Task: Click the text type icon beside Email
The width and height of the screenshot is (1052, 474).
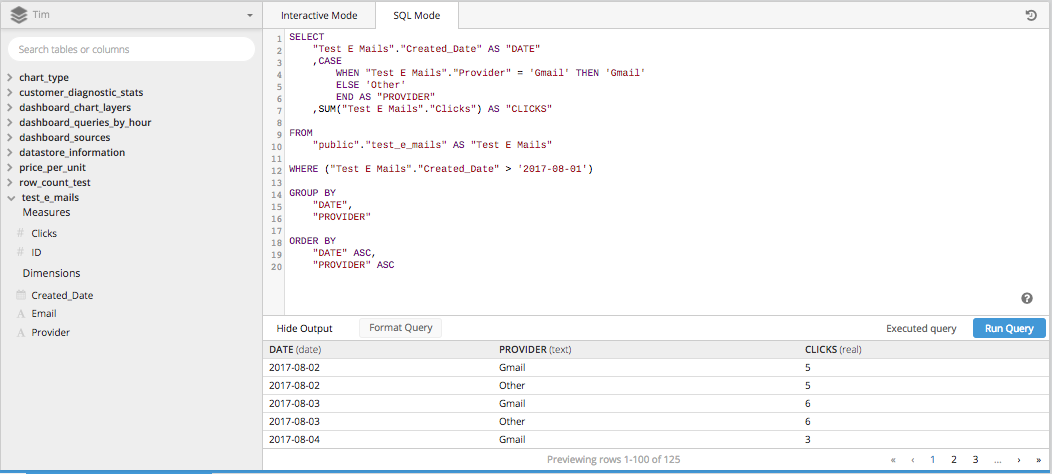Action: tap(20, 314)
